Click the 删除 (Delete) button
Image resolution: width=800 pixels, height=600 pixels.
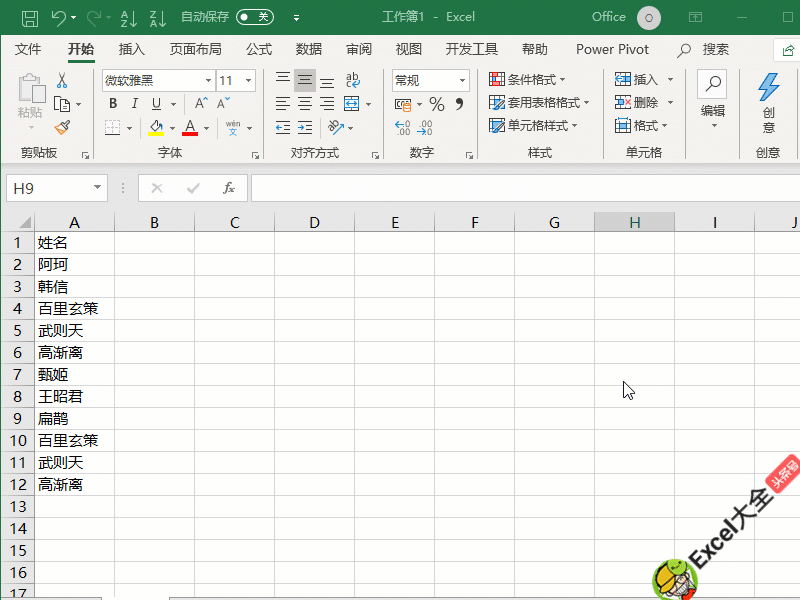click(x=639, y=103)
